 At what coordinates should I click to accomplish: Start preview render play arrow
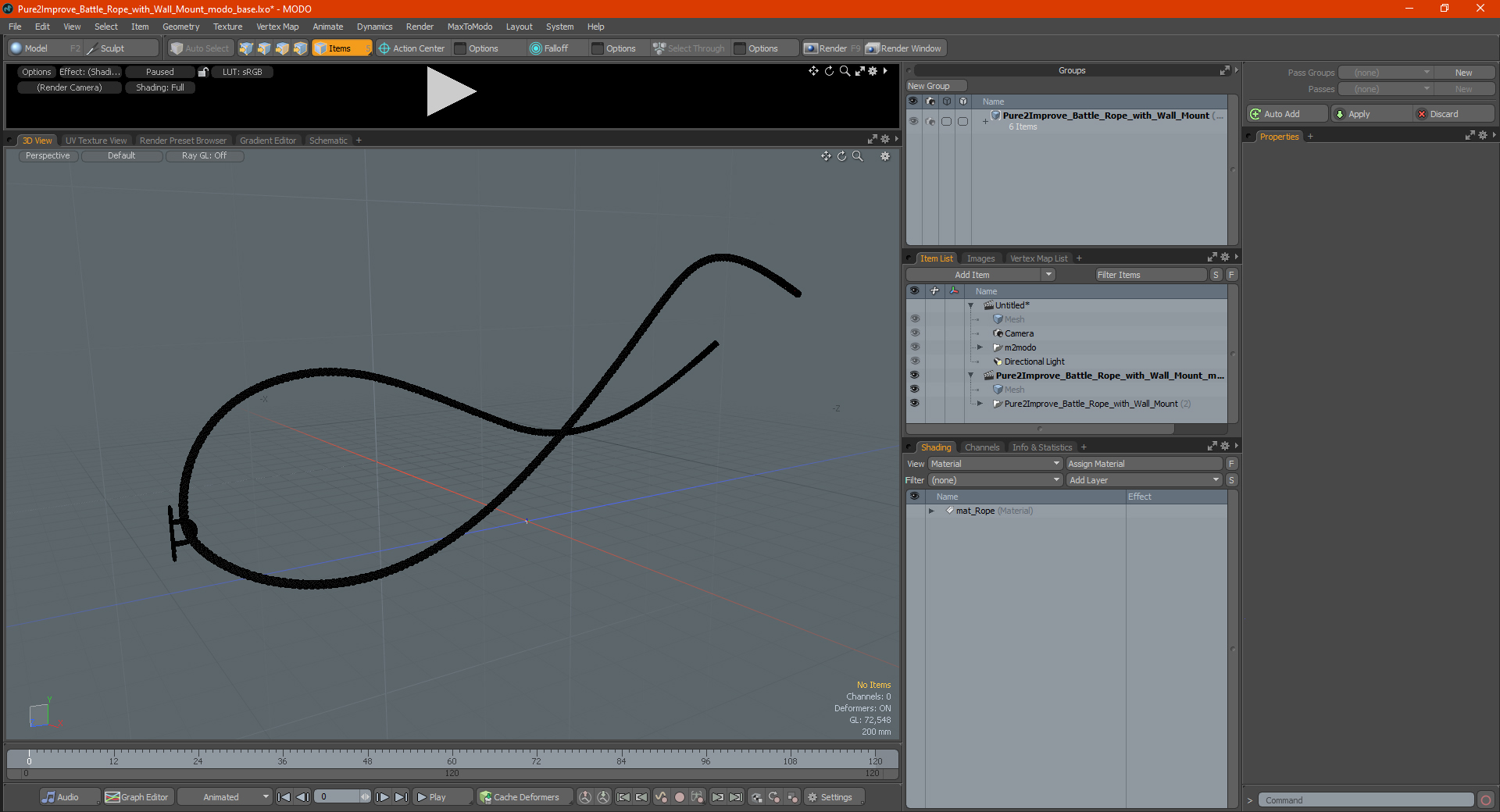(450, 91)
